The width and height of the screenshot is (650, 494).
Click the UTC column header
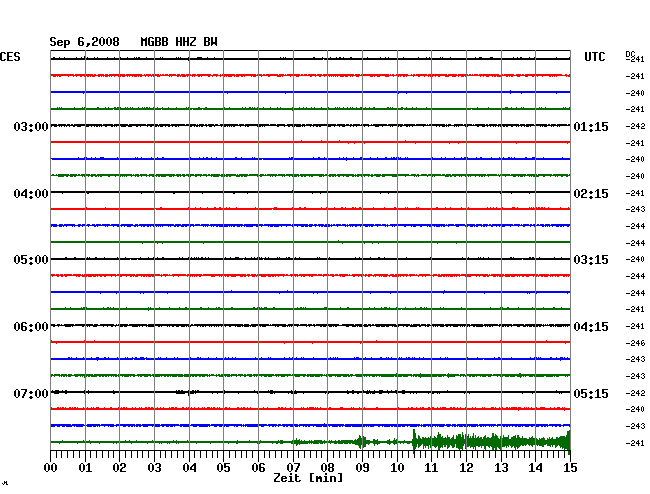(x=594, y=57)
